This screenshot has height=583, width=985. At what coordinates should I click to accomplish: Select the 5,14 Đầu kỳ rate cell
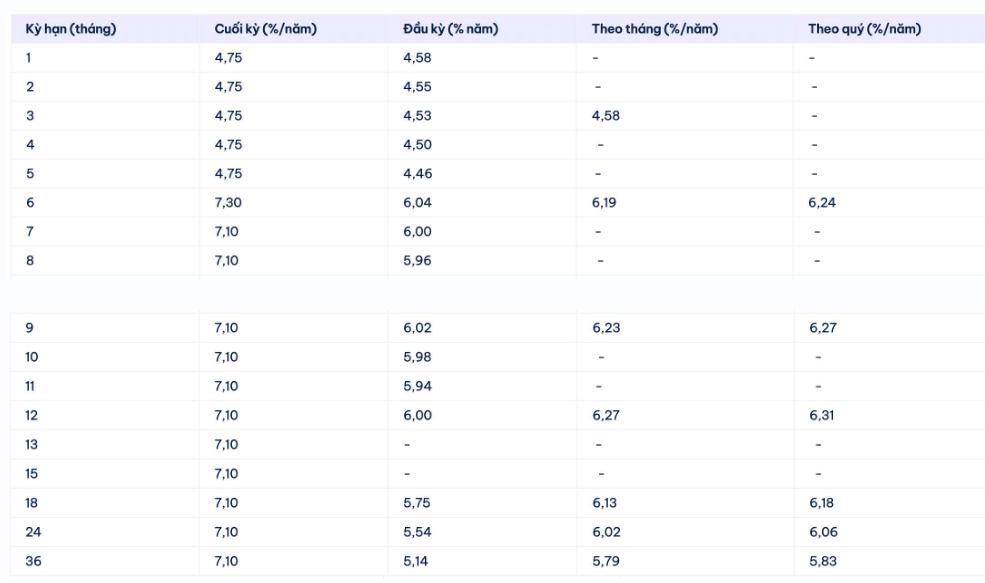(417, 561)
